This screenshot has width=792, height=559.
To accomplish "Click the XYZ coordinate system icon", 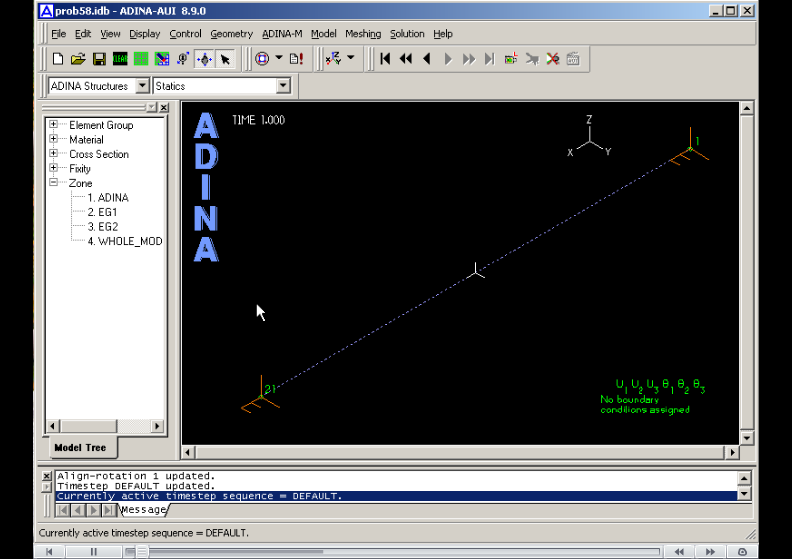I will 333,59.
